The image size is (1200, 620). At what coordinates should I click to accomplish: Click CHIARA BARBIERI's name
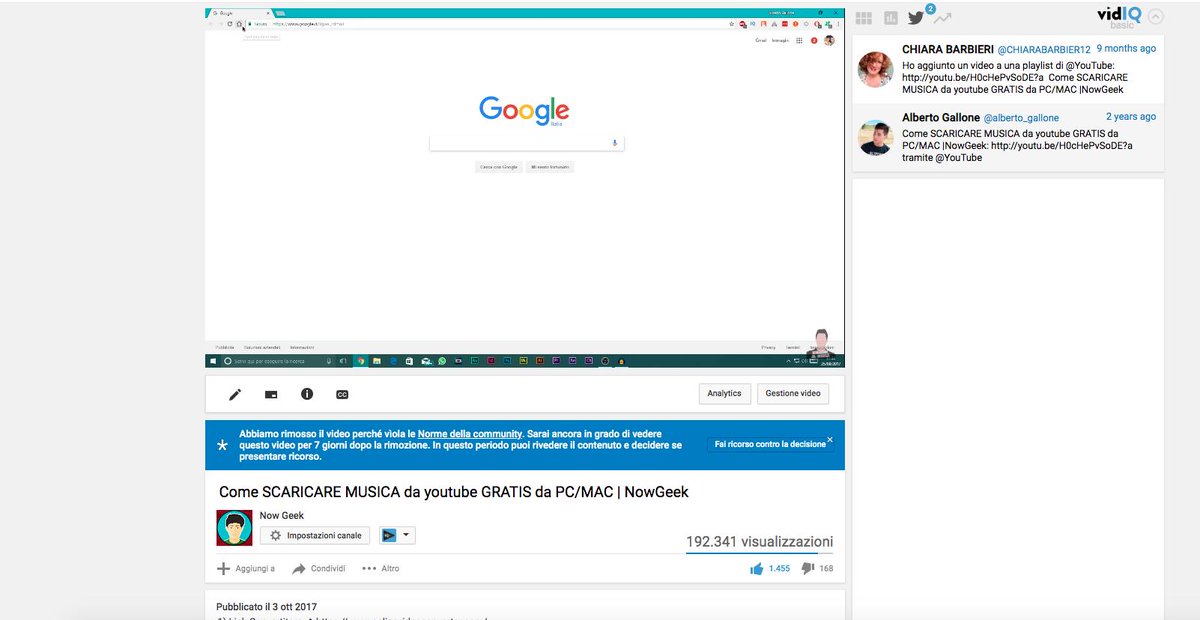(x=947, y=48)
